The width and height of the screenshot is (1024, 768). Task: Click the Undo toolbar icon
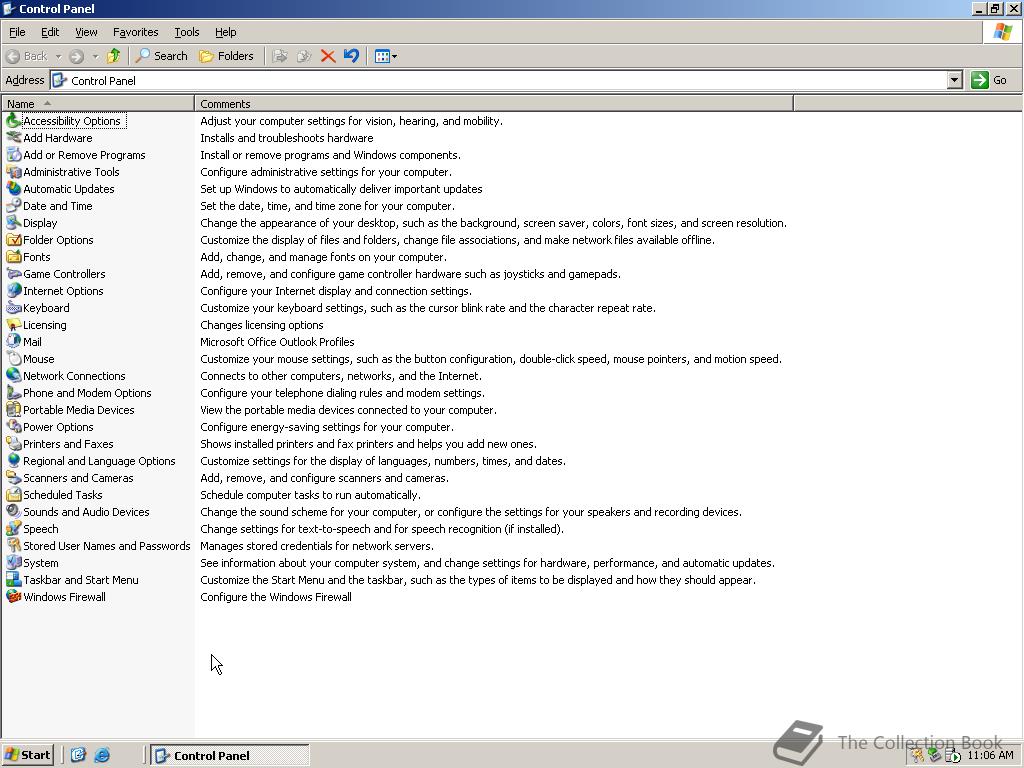pos(351,56)
